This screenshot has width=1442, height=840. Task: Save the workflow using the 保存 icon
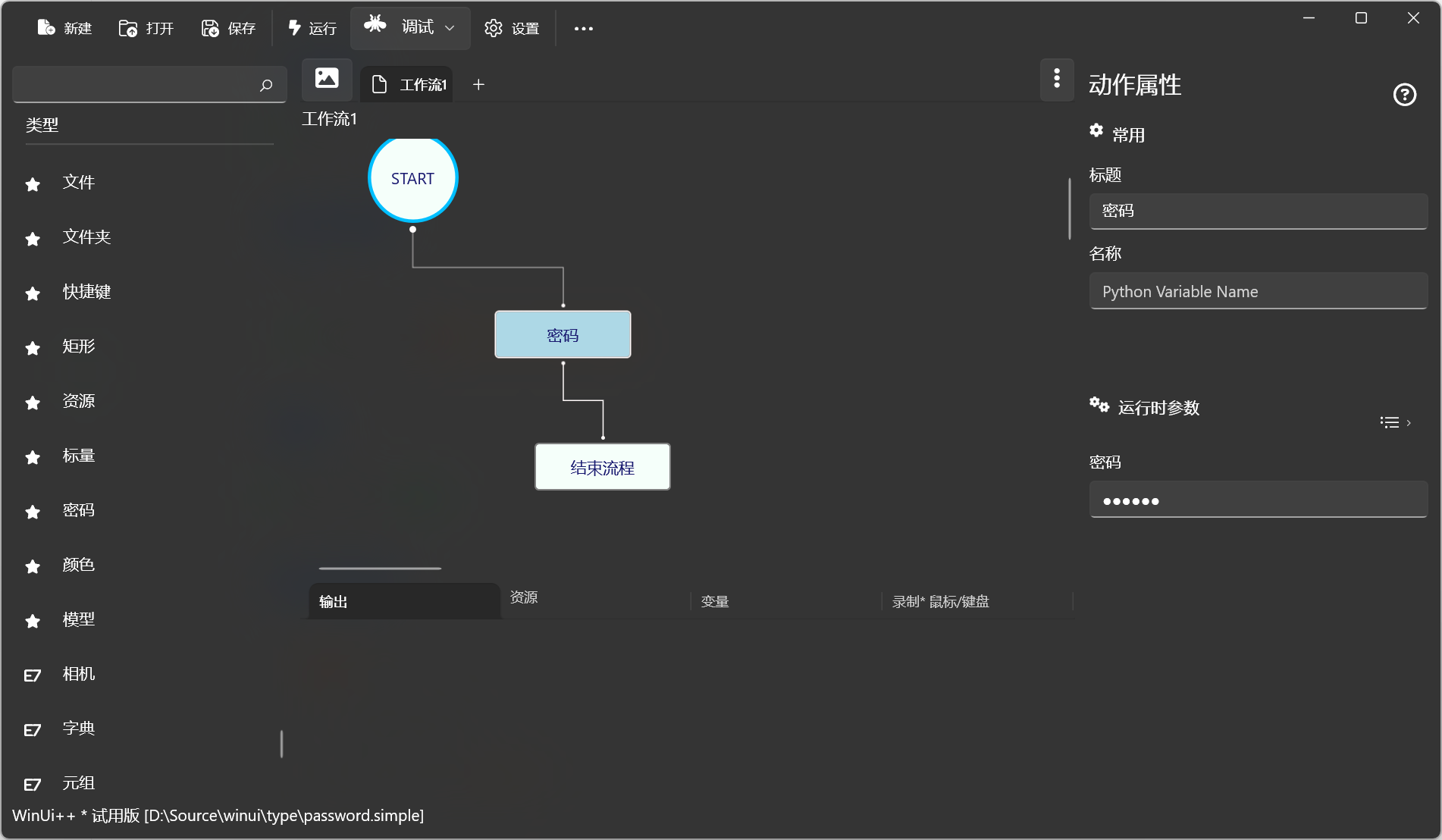point(210,28)
